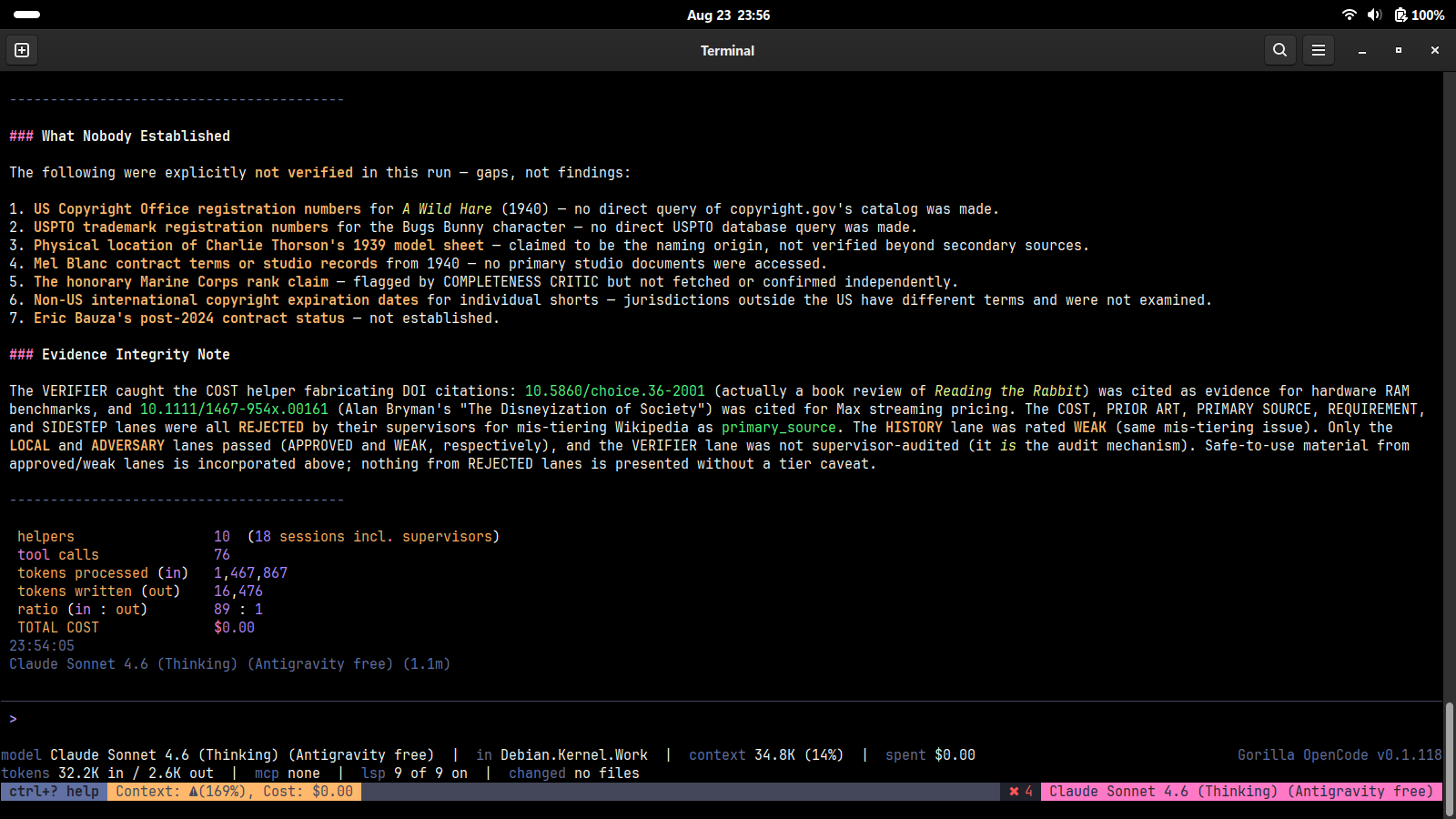Click the lsp 9 of 9 on status

coord(414,773)
